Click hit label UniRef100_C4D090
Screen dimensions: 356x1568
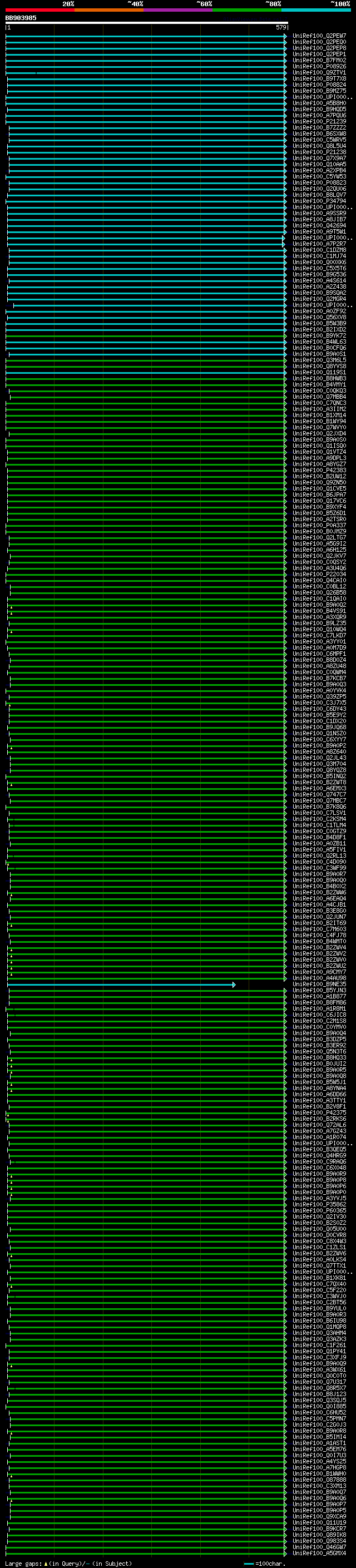(x=319, y=862)
